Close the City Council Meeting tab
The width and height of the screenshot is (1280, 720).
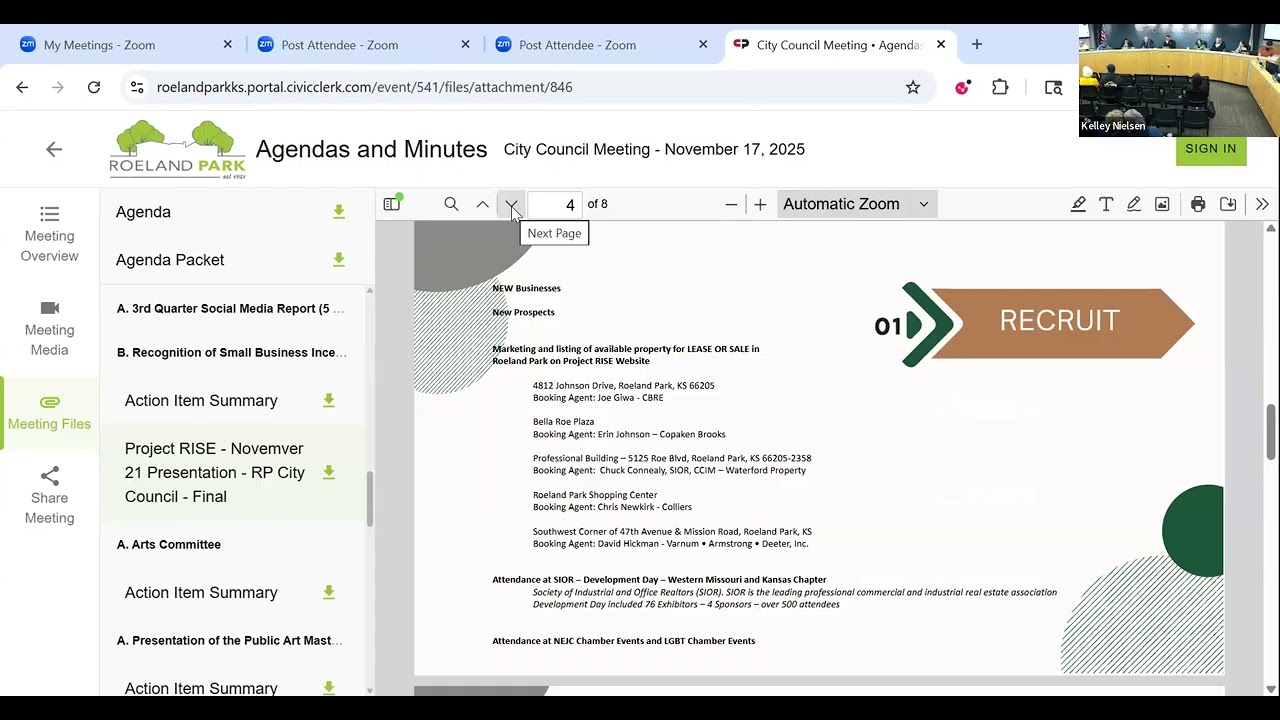[941, 45]
